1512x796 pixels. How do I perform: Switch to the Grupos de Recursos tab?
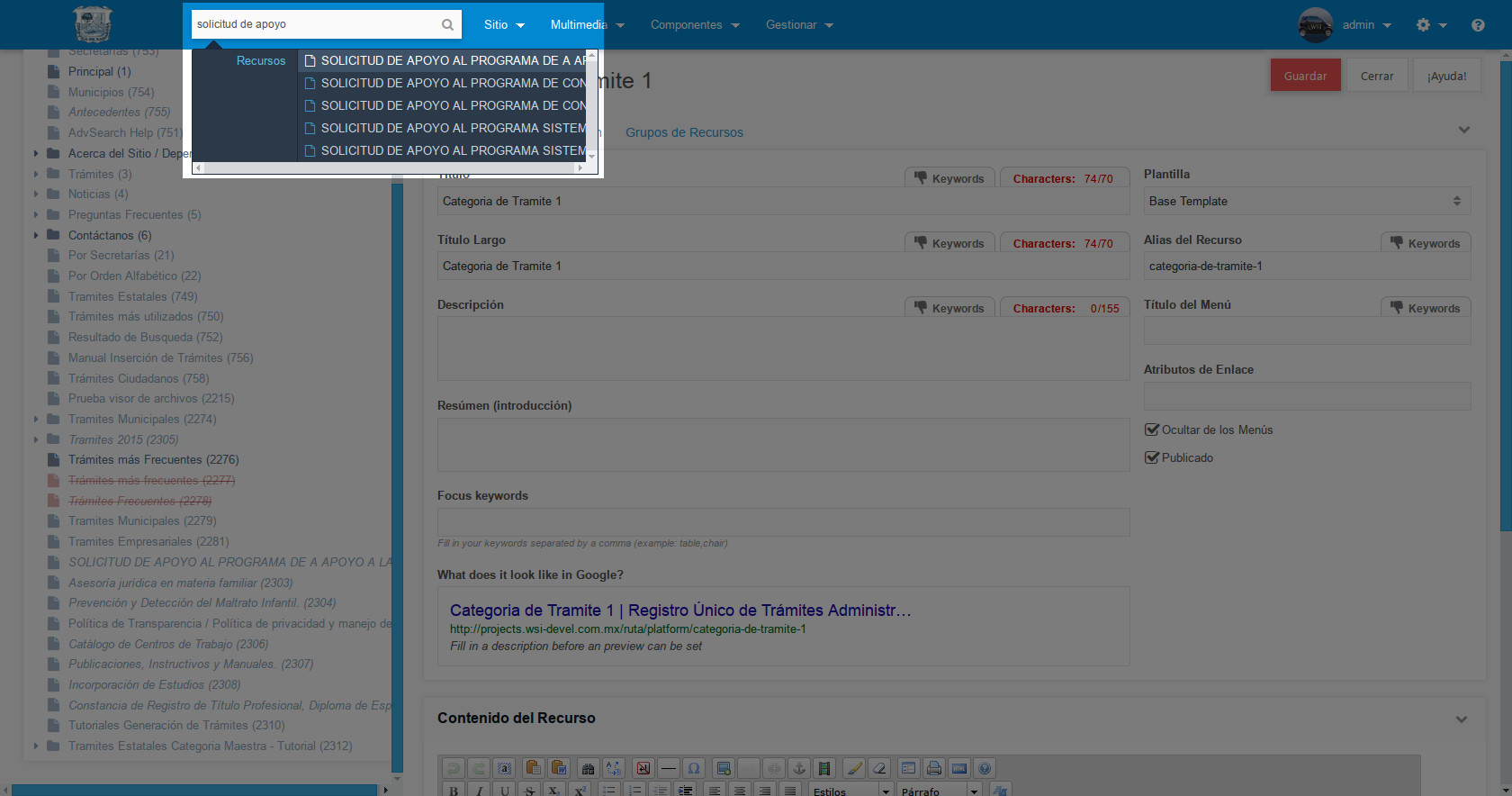point(684,132)
